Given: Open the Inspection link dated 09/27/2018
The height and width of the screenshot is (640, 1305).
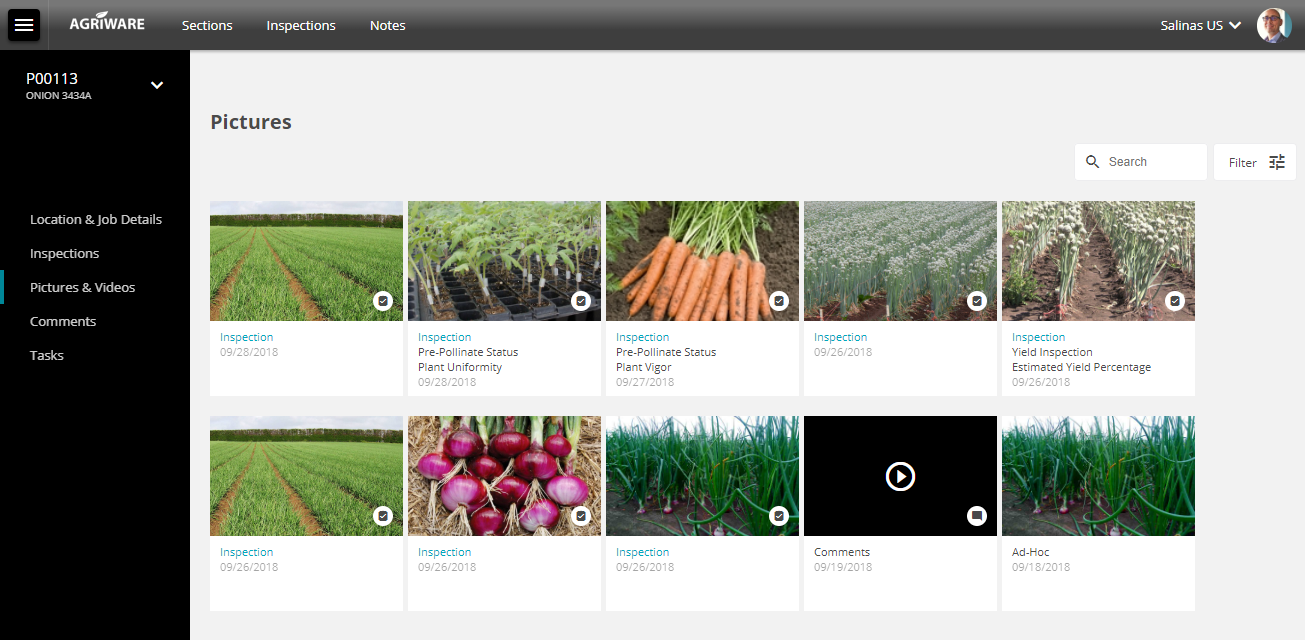Looking at the screenshot, I should tap(641, 337).
